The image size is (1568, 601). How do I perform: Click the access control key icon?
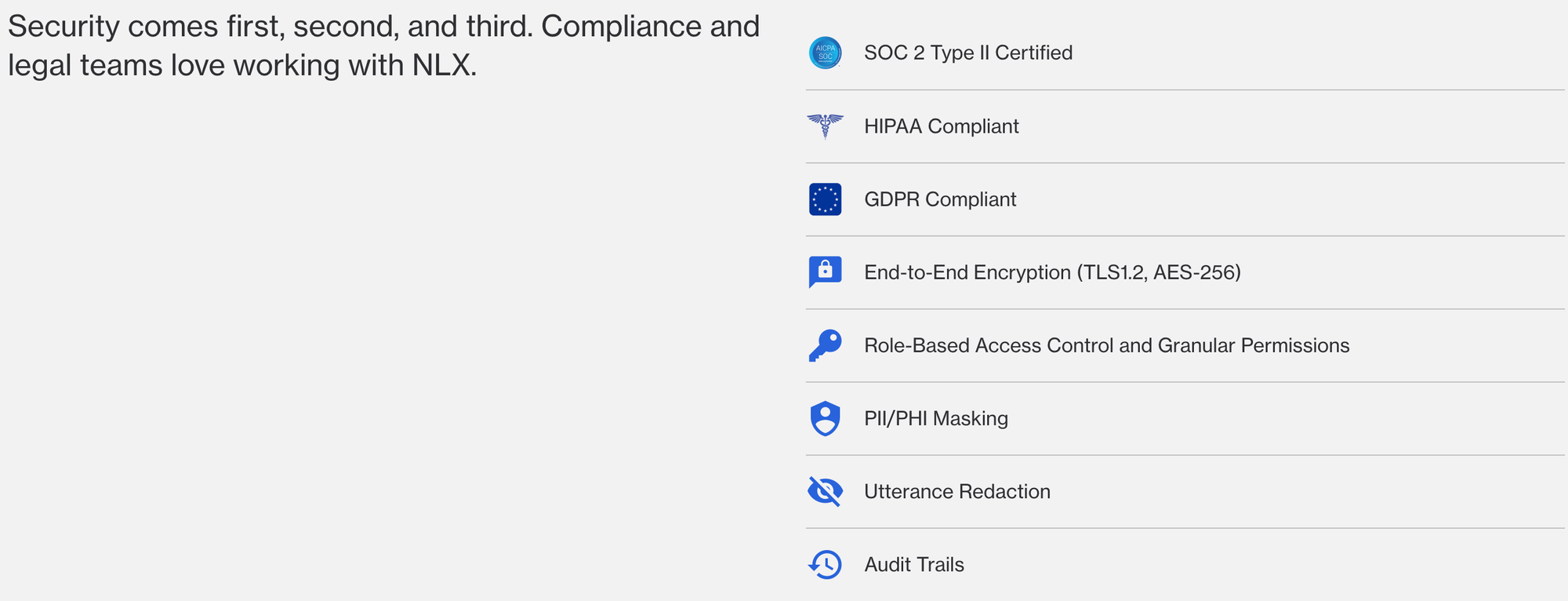pos(825,345)
